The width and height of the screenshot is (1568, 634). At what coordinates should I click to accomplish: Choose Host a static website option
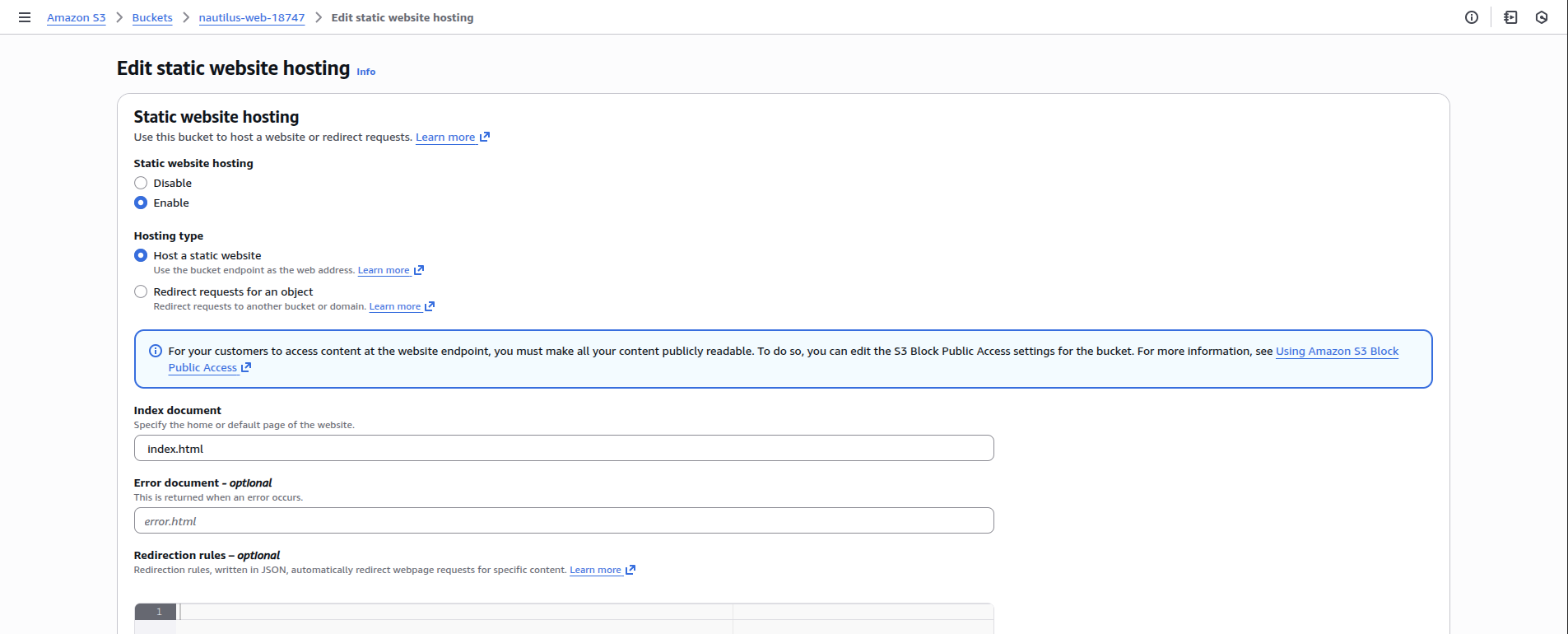[141, 255]
